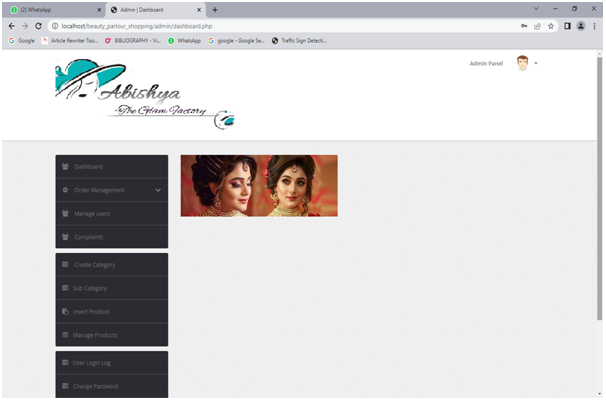Click the Dashboard sidebar icon
606x400 pixels.
coord(65,167)
